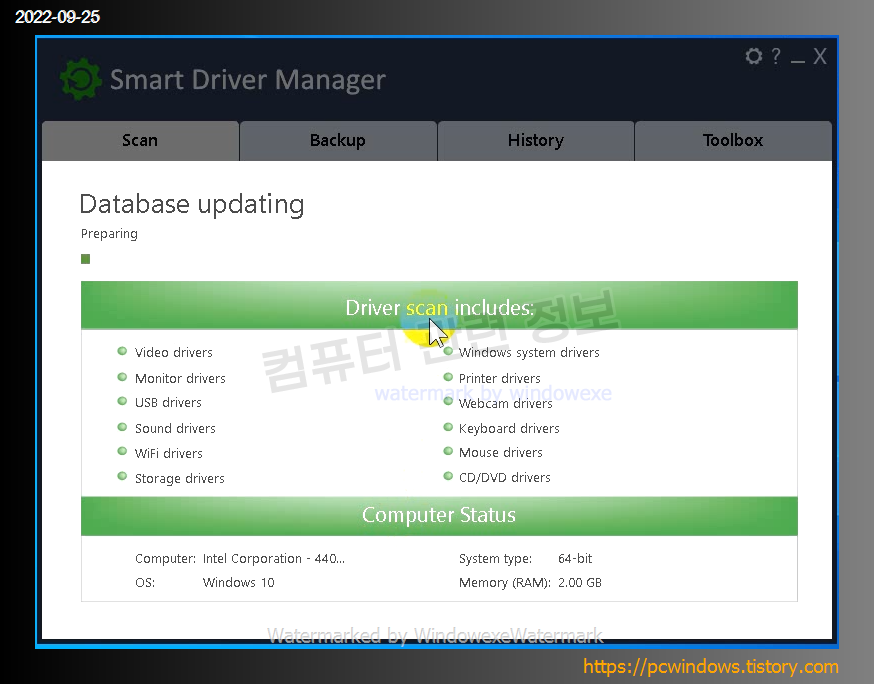Click the "Windows 10" OS value

click(239, 583)
